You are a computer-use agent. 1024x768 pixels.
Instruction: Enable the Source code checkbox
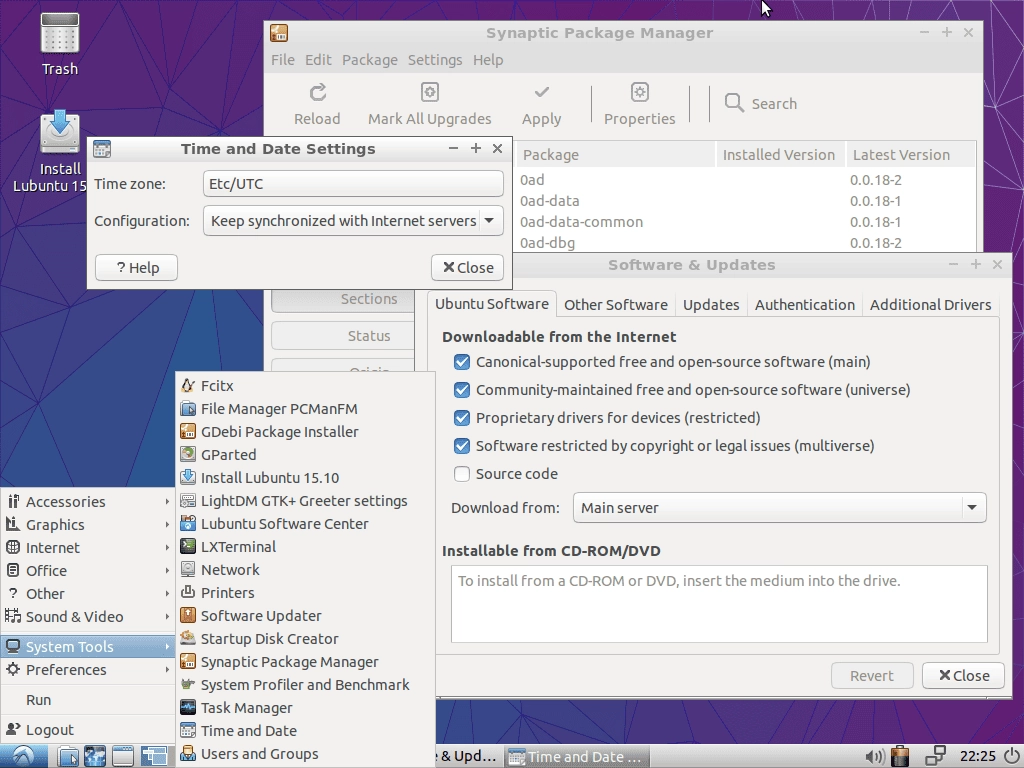tap(462, 474)
